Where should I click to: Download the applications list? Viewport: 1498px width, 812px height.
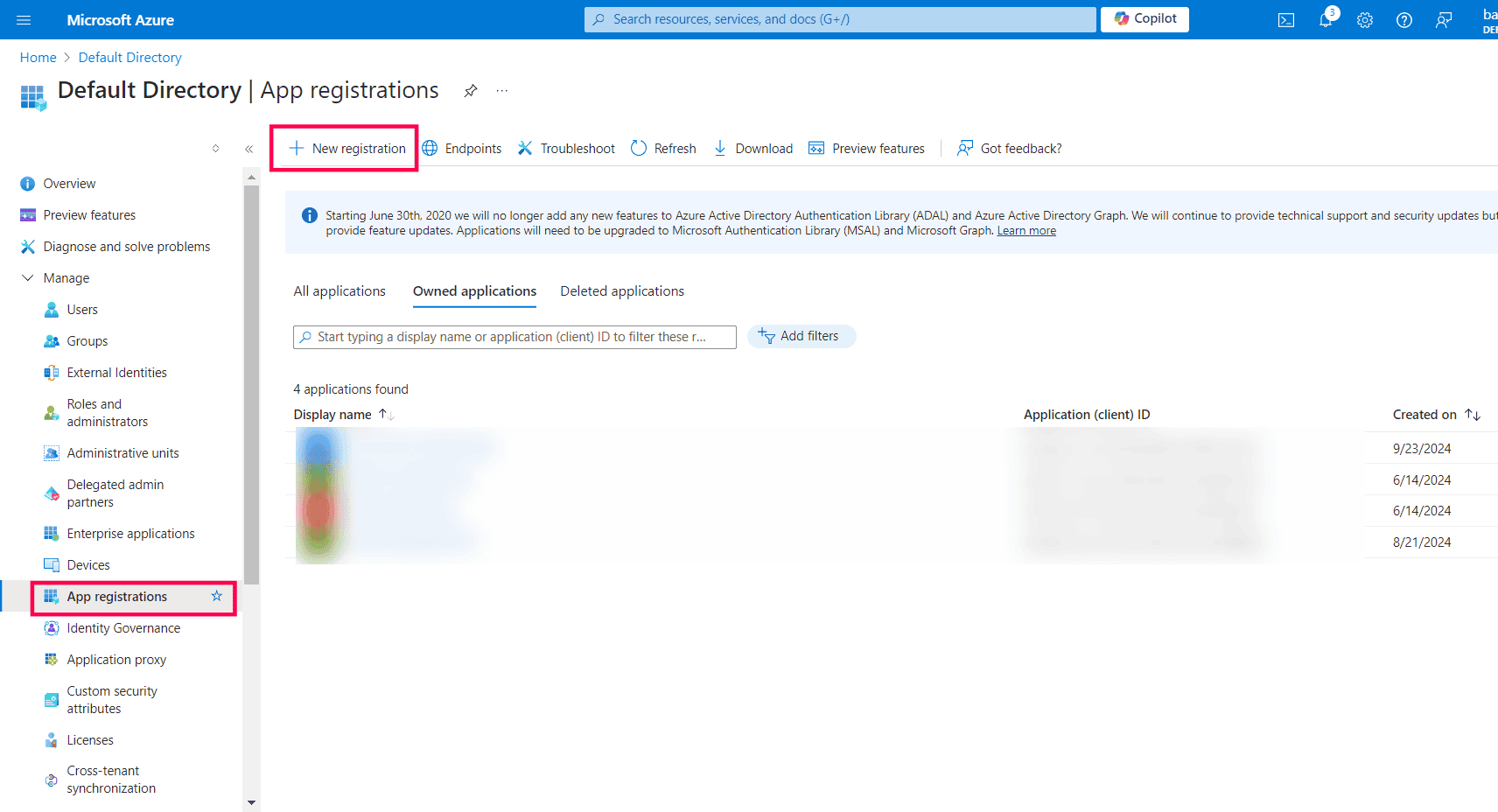tap(752, 148)
